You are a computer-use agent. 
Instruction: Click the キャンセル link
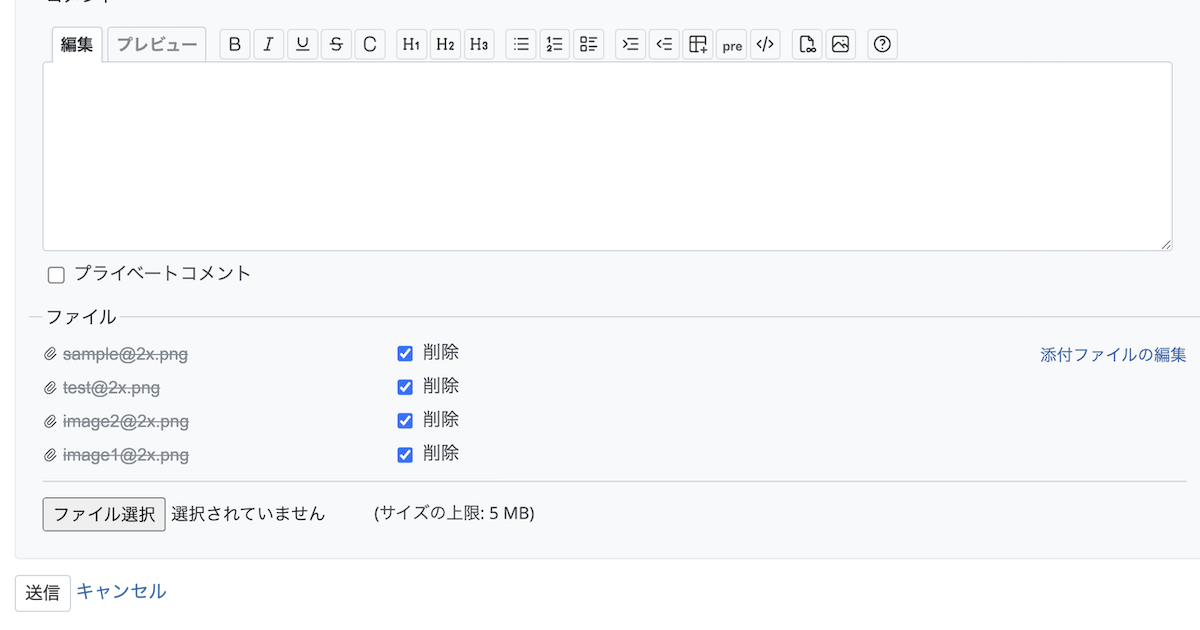coord(121,591)
